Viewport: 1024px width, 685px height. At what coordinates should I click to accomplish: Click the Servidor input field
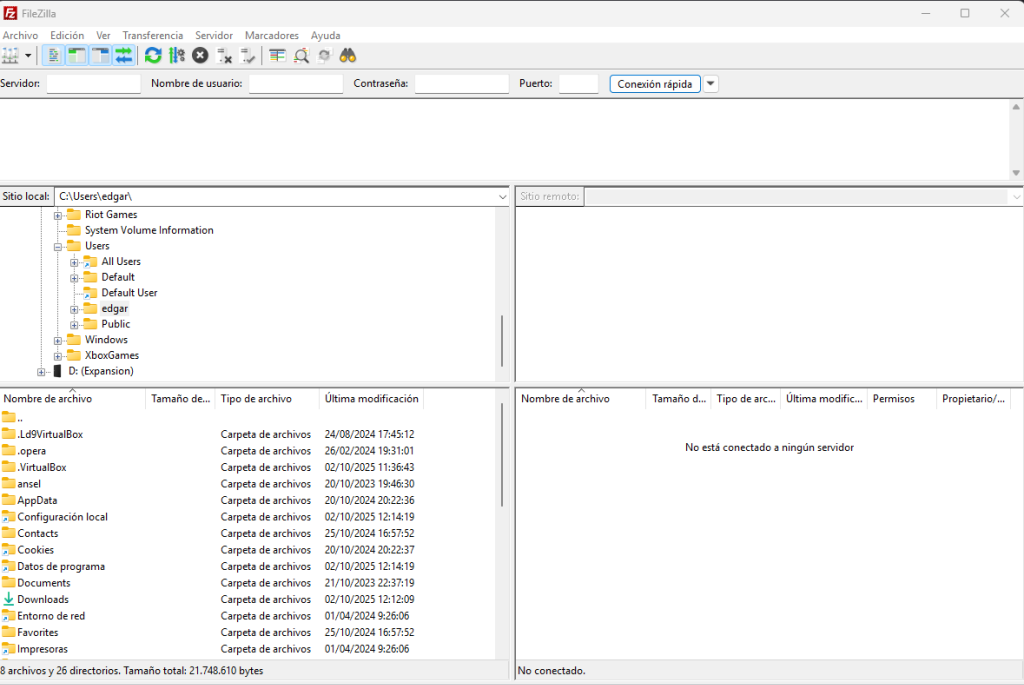tap(93, 84)
